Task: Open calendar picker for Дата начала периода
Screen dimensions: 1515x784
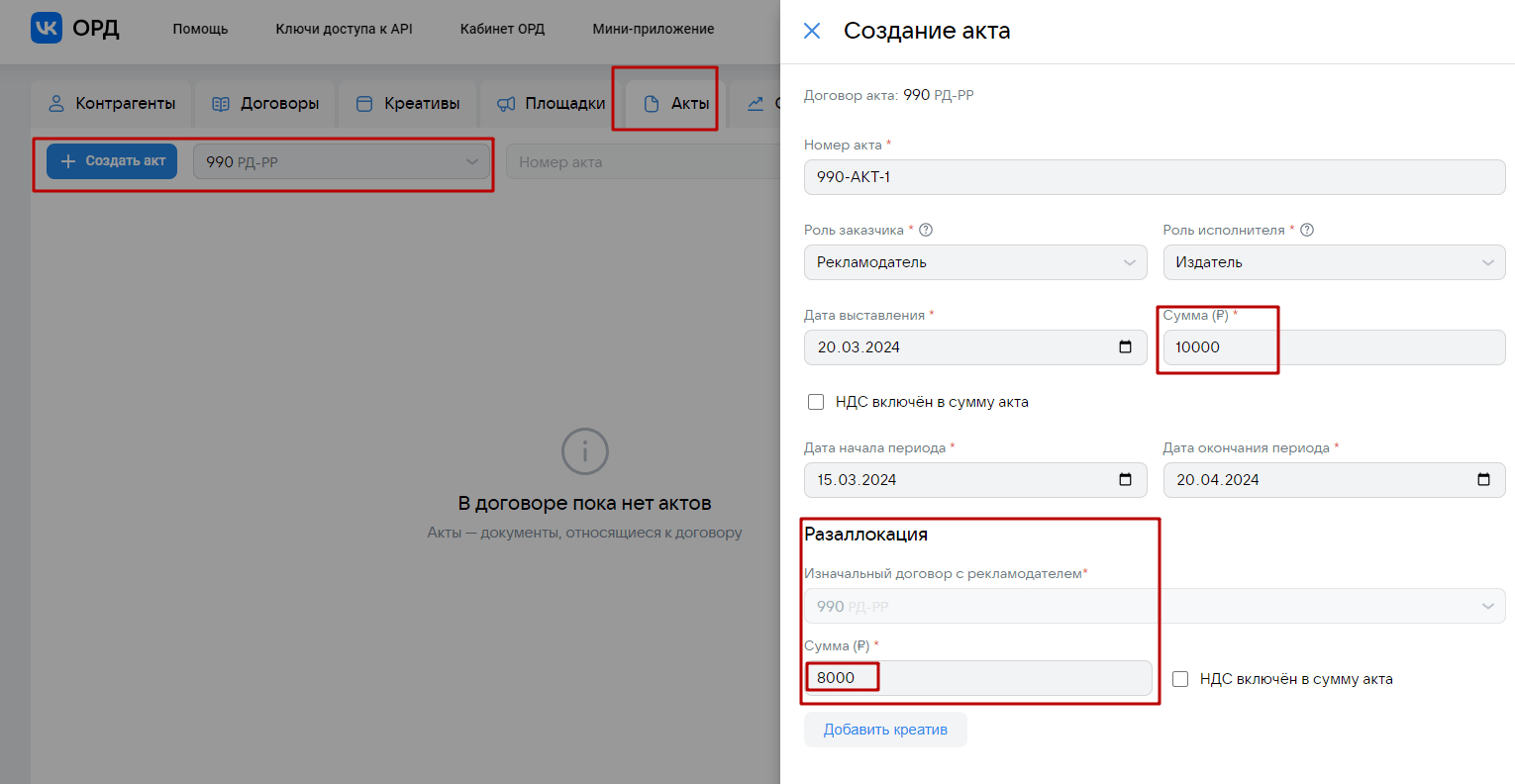Action: click(1125, 480)
